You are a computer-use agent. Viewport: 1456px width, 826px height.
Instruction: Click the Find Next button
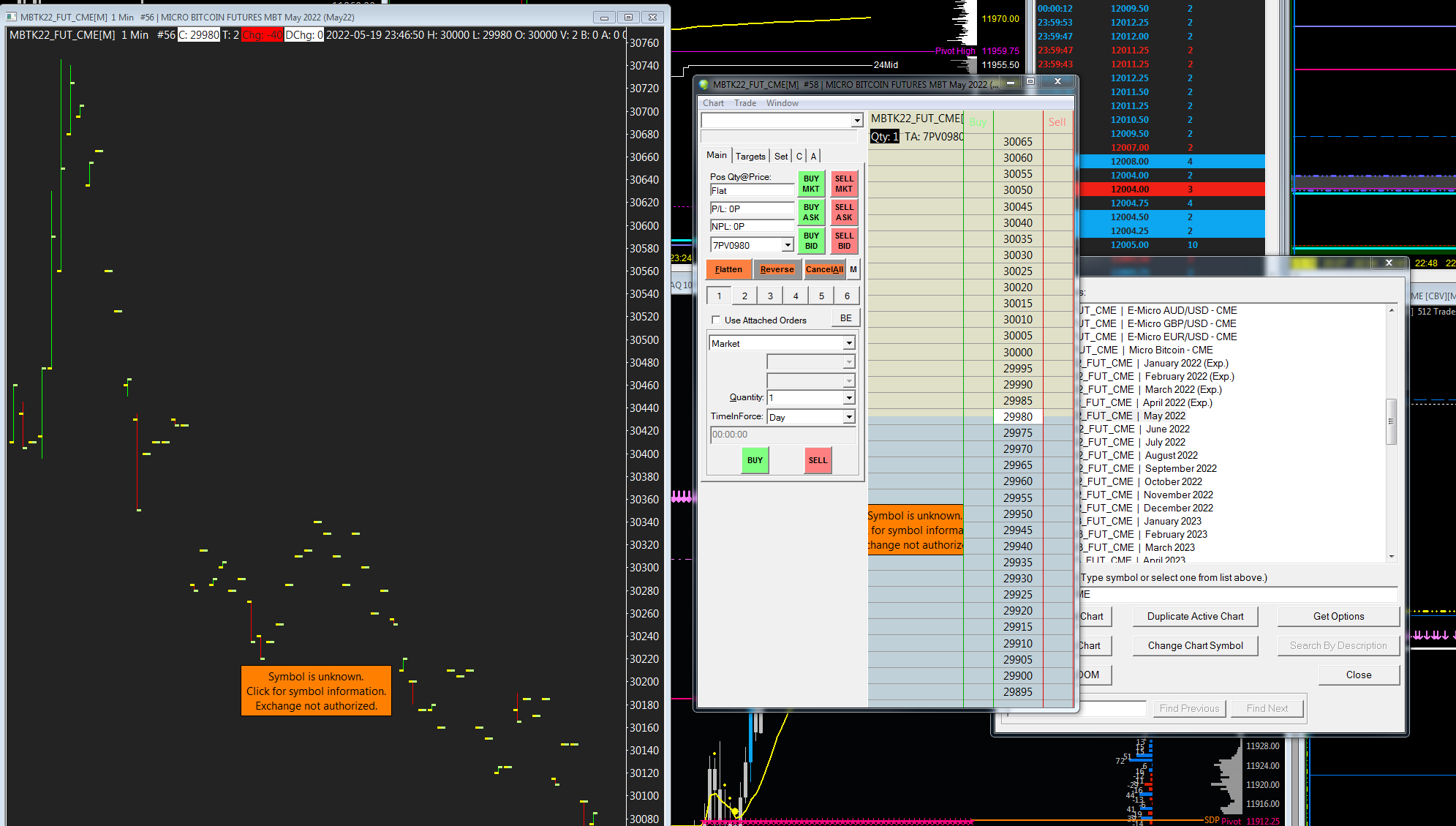[1267, 708]
